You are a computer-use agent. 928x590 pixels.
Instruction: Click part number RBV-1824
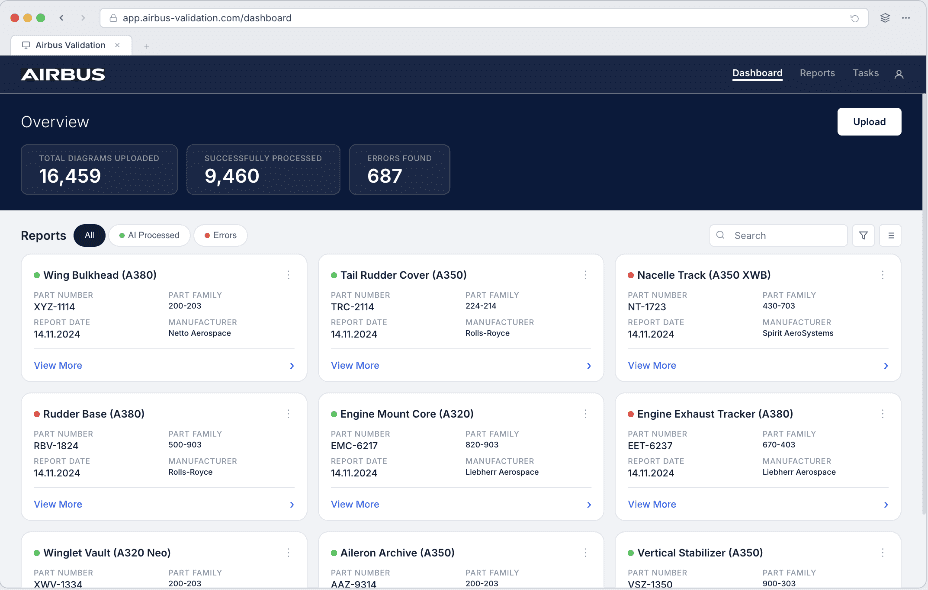coord(56,446)
